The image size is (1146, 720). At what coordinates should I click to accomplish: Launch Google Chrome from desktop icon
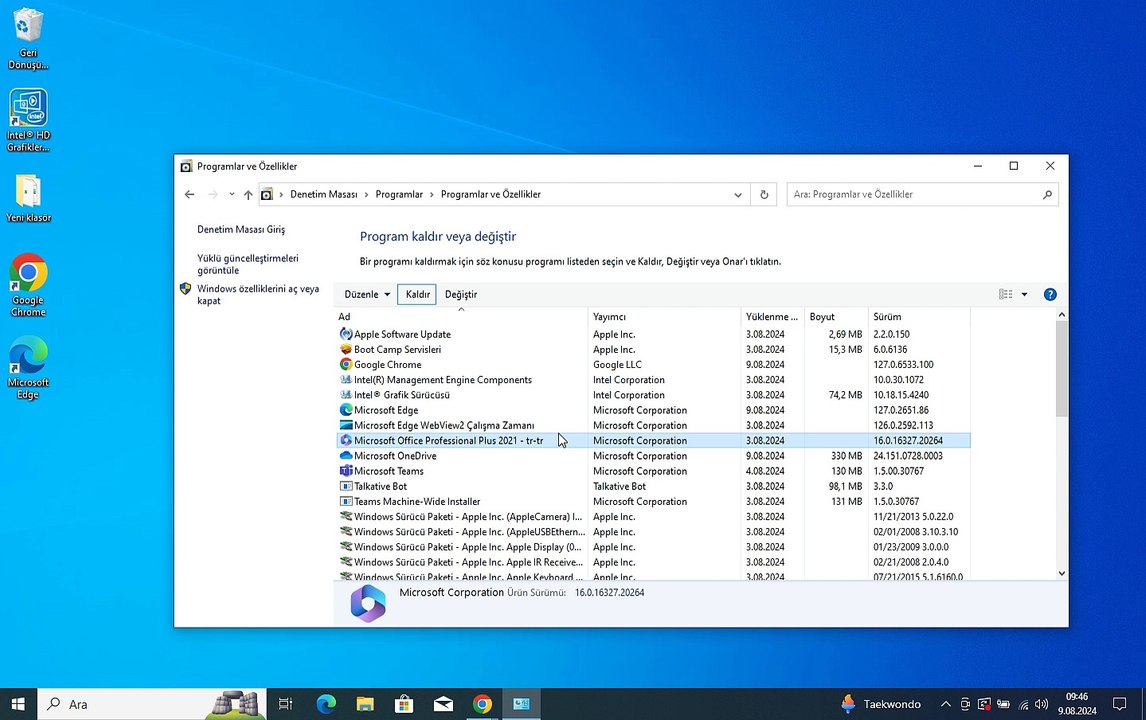coord(28,284)
